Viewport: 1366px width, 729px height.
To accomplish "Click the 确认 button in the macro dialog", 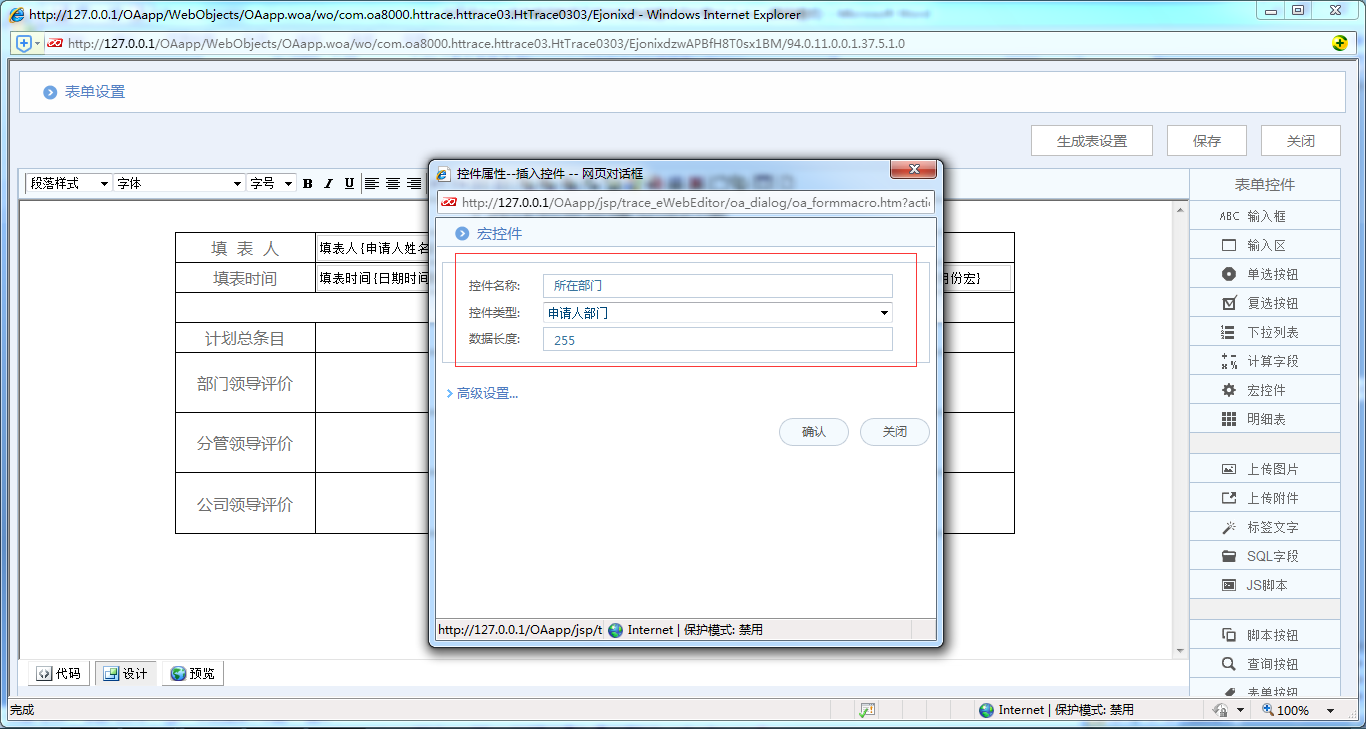I will tap(813, 432).
